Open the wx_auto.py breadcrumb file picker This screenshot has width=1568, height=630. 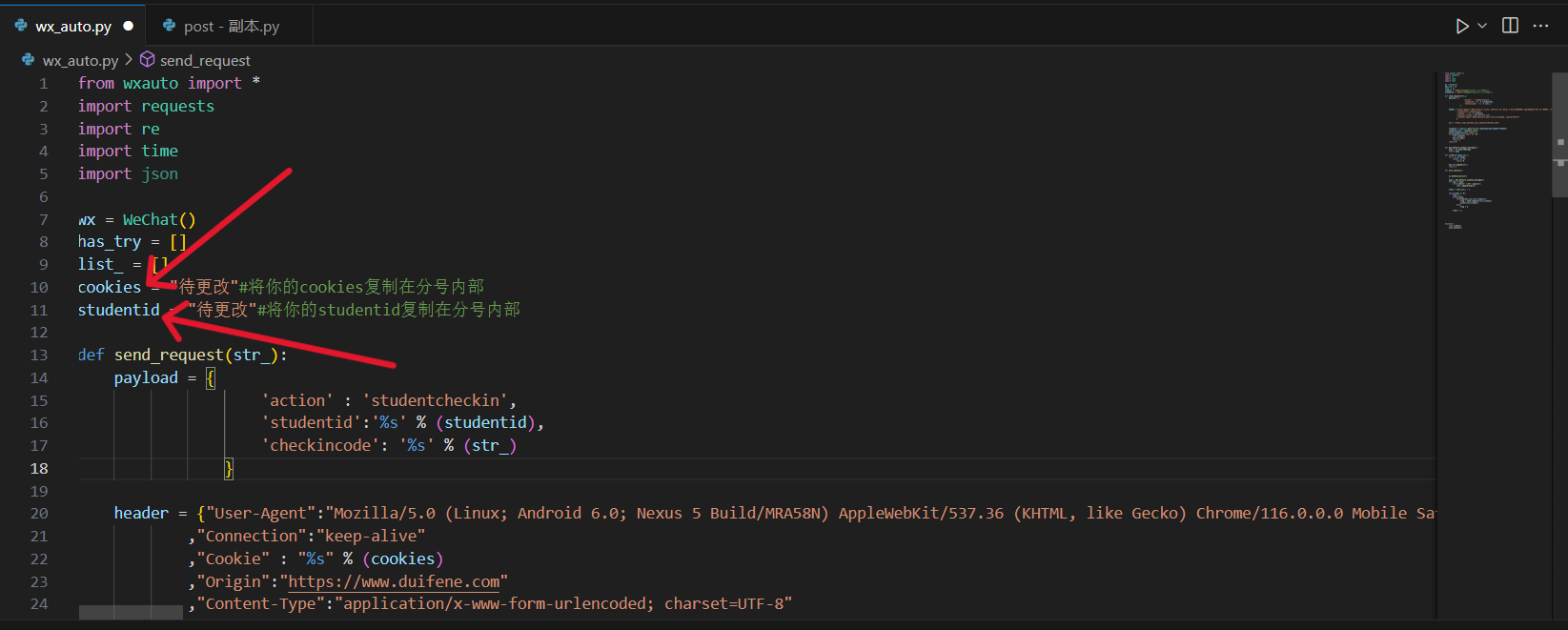click(x=80, y=60)
